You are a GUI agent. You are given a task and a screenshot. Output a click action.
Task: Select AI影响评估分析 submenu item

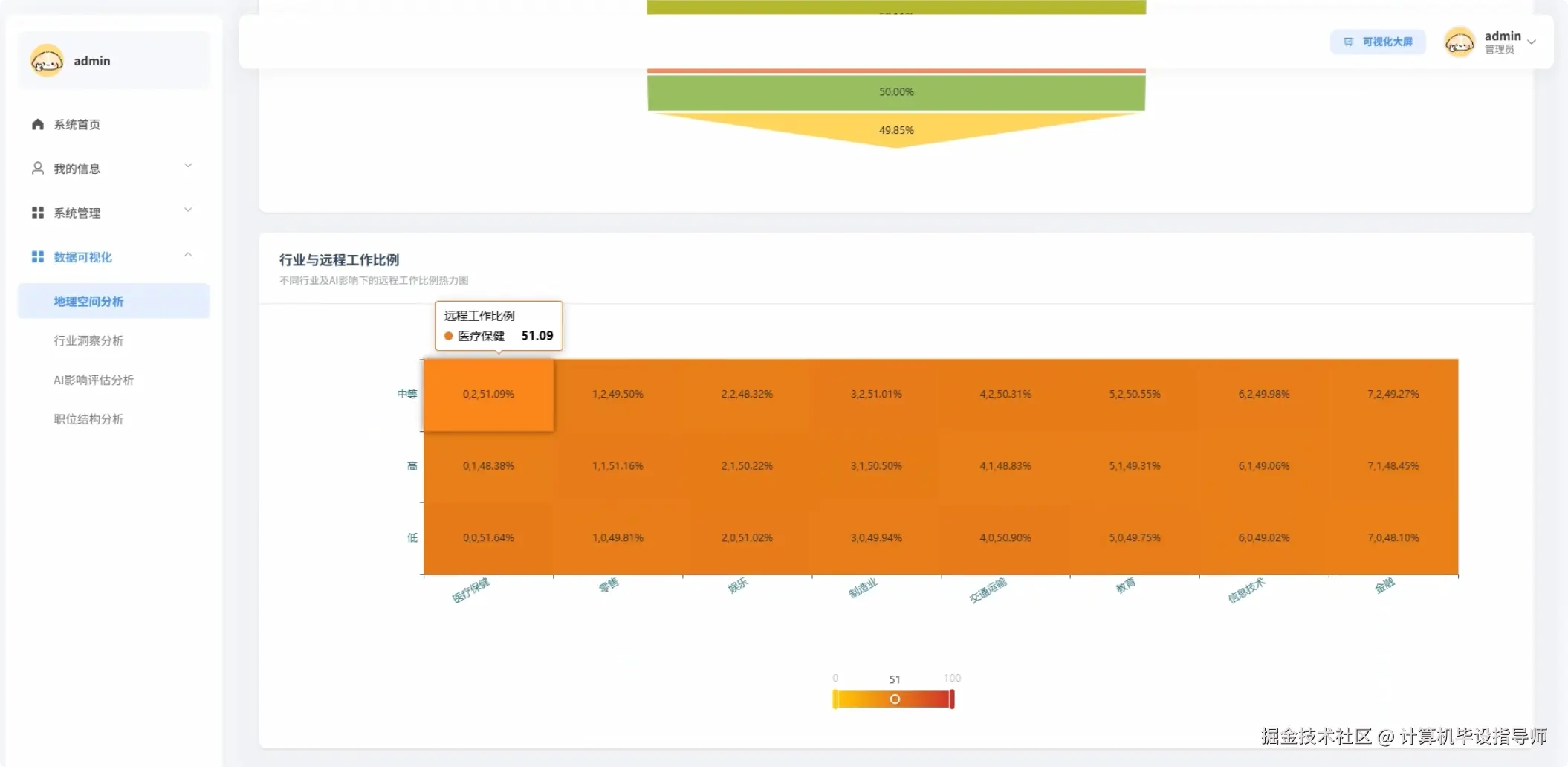pyautogui.click(x=114, y=380)
